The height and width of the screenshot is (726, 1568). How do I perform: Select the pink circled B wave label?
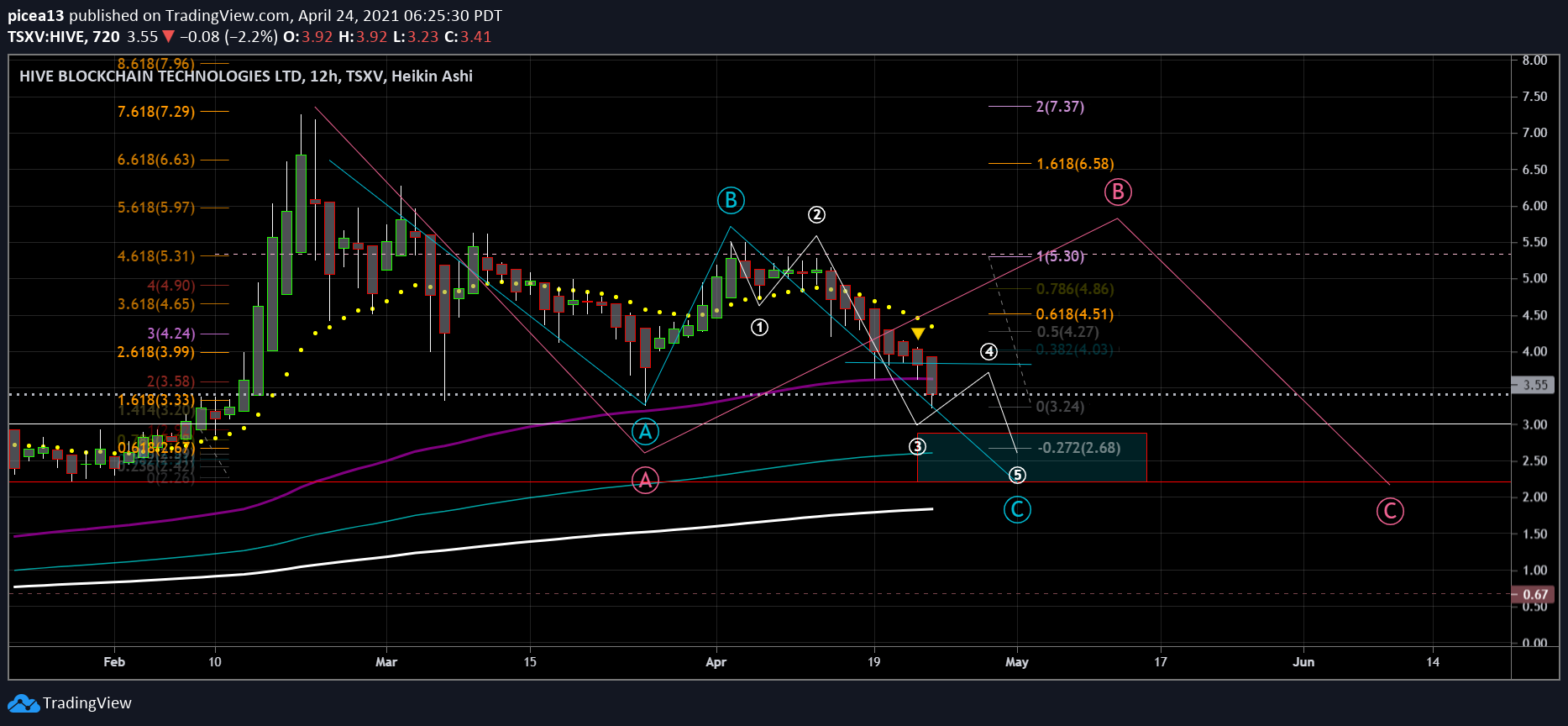tap(1118, 192)
